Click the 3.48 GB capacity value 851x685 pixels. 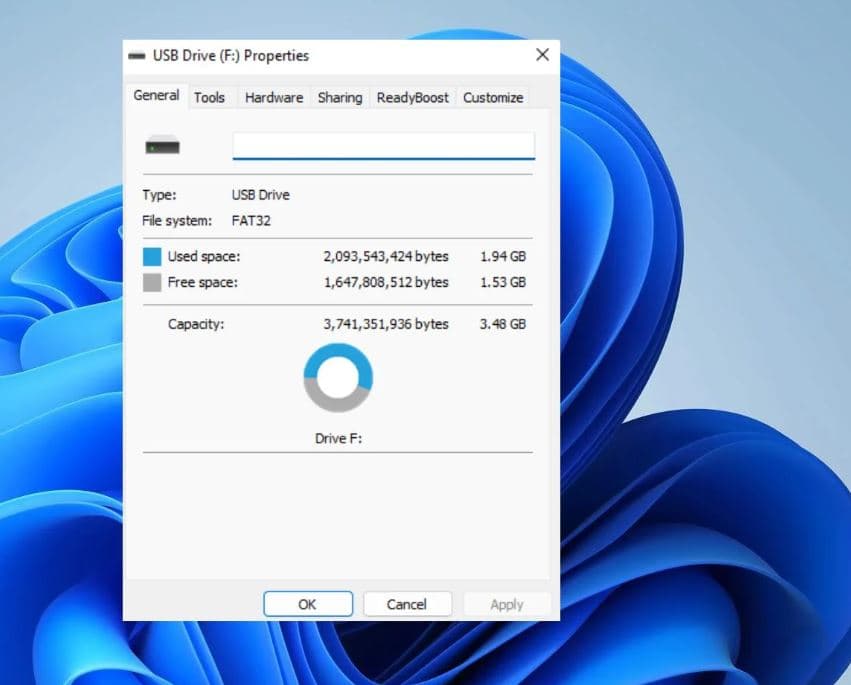502,324
